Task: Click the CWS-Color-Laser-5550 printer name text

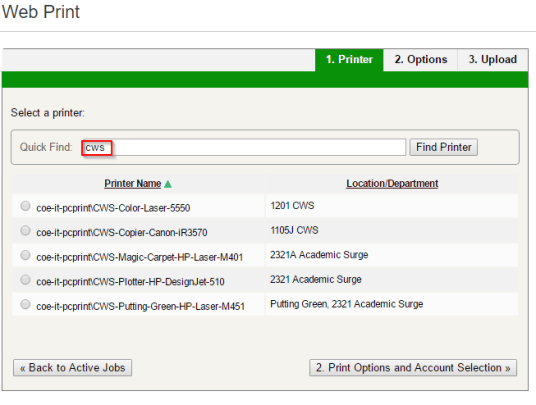Action: tap(113, 208)
